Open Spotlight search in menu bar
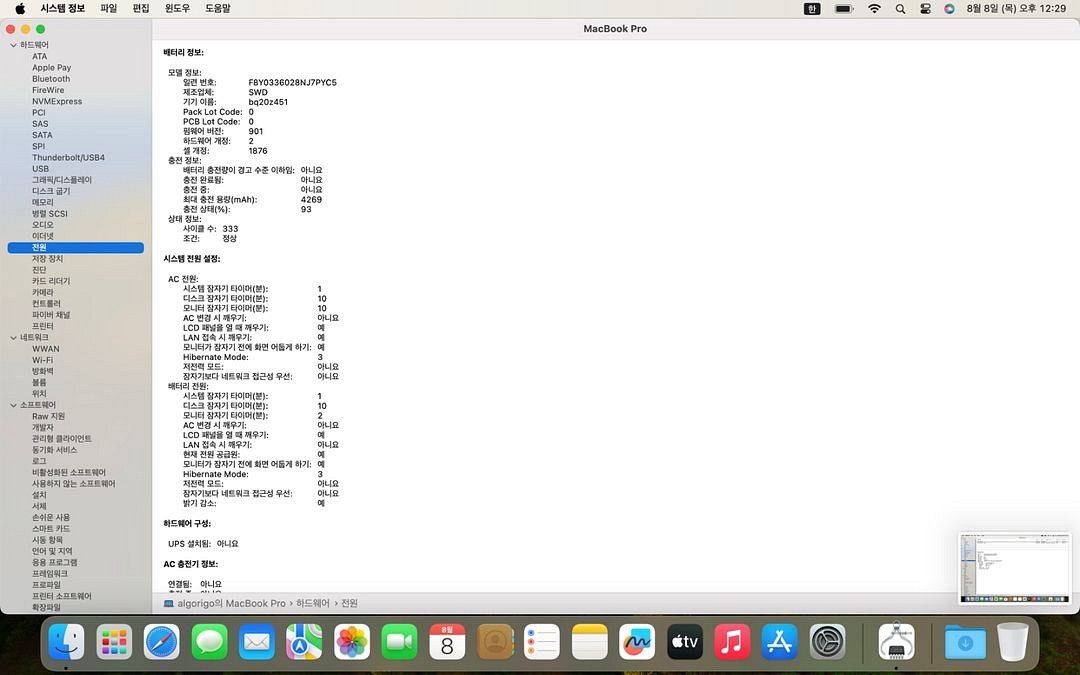1080x675 pixels. point(900,9)
